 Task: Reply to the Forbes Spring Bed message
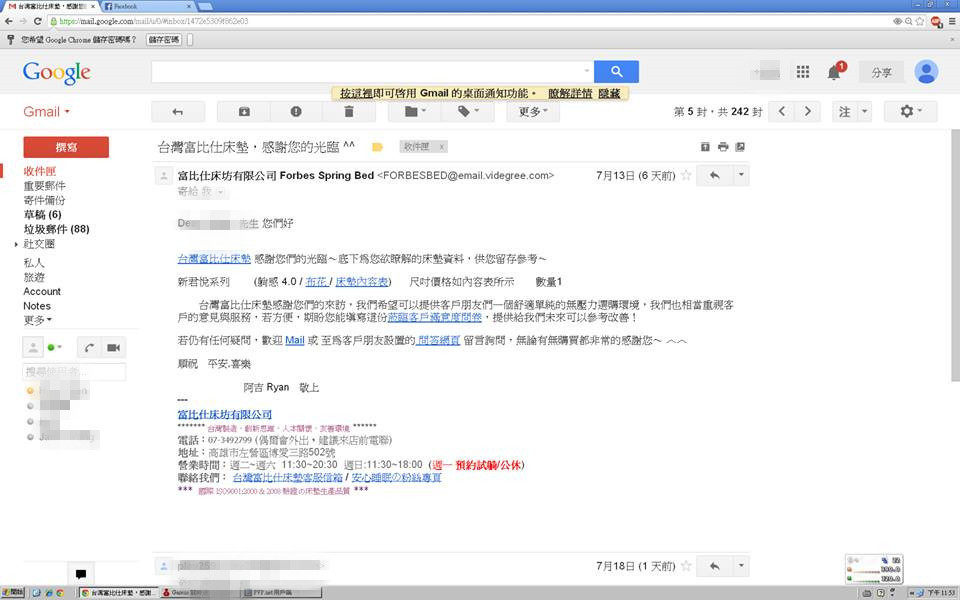tap(714, 176)
